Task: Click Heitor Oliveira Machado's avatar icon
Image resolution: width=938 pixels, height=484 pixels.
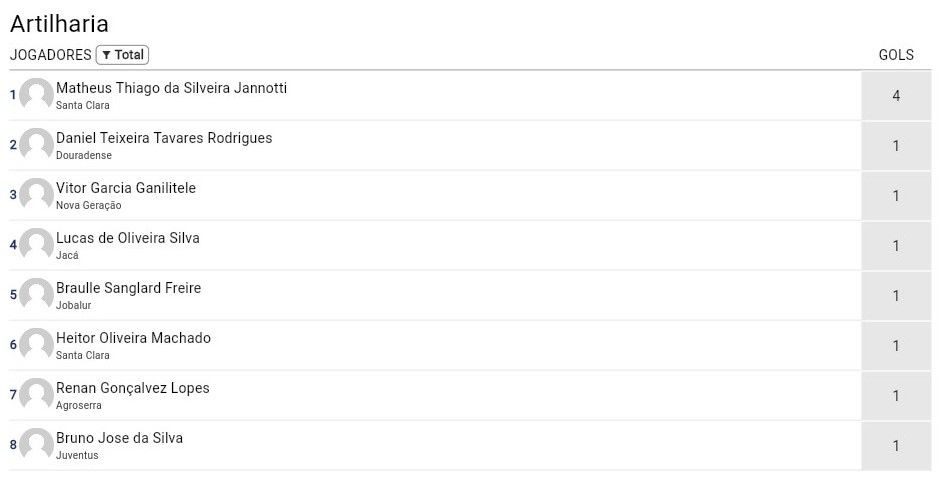Action: click(x=36, y=345)
